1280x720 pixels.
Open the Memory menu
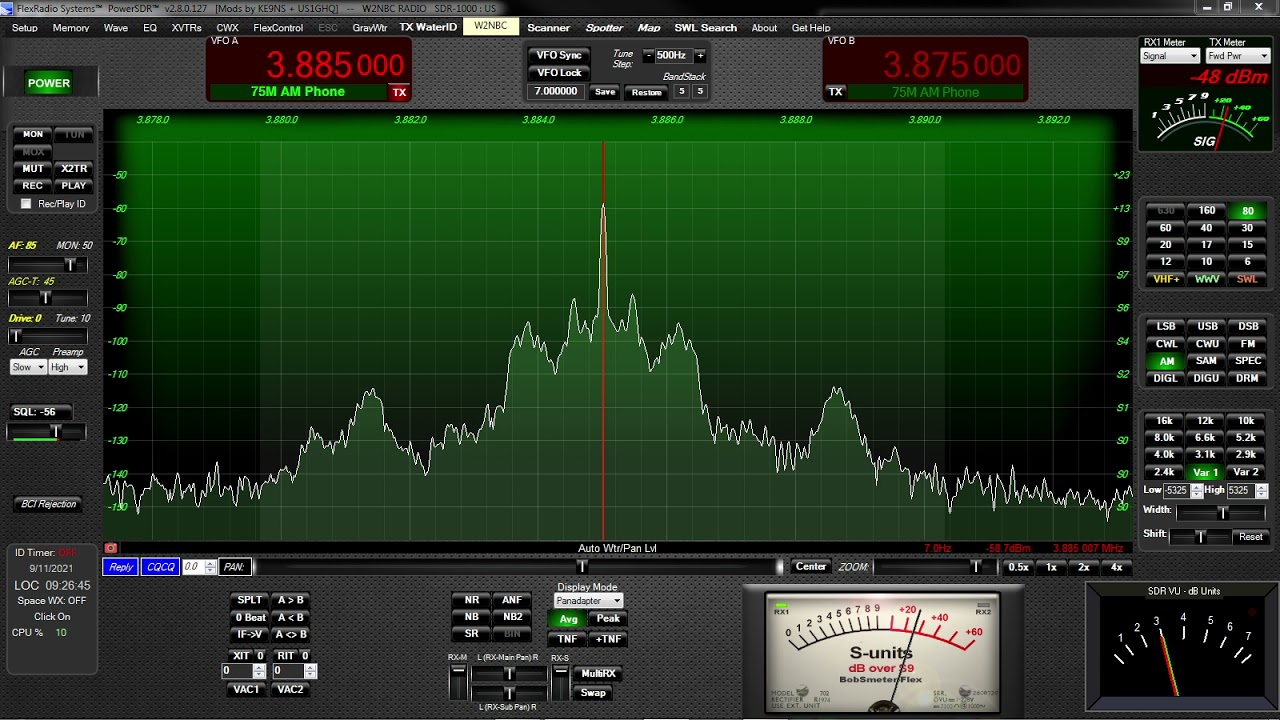(x=71, y=28)
